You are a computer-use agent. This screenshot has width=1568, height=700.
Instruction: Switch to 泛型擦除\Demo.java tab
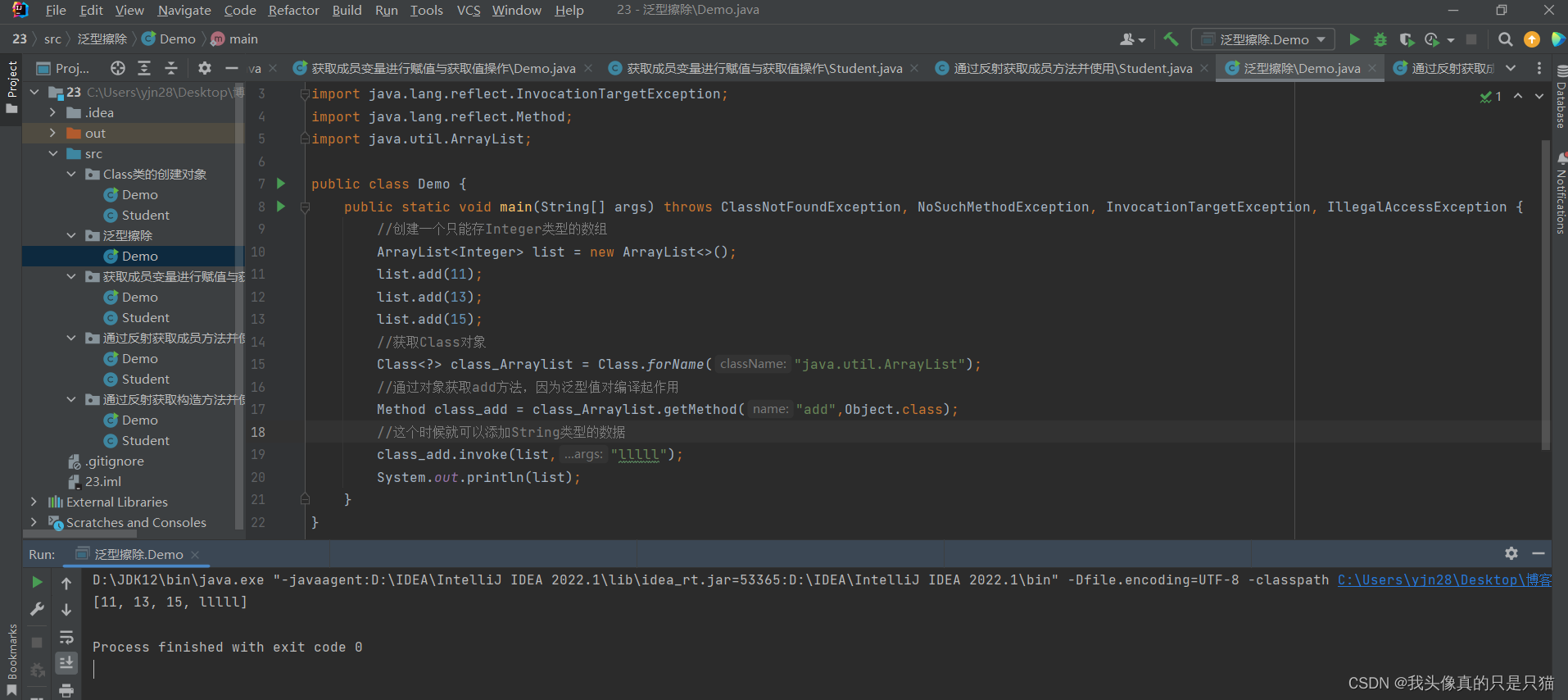coord(1301,68)
